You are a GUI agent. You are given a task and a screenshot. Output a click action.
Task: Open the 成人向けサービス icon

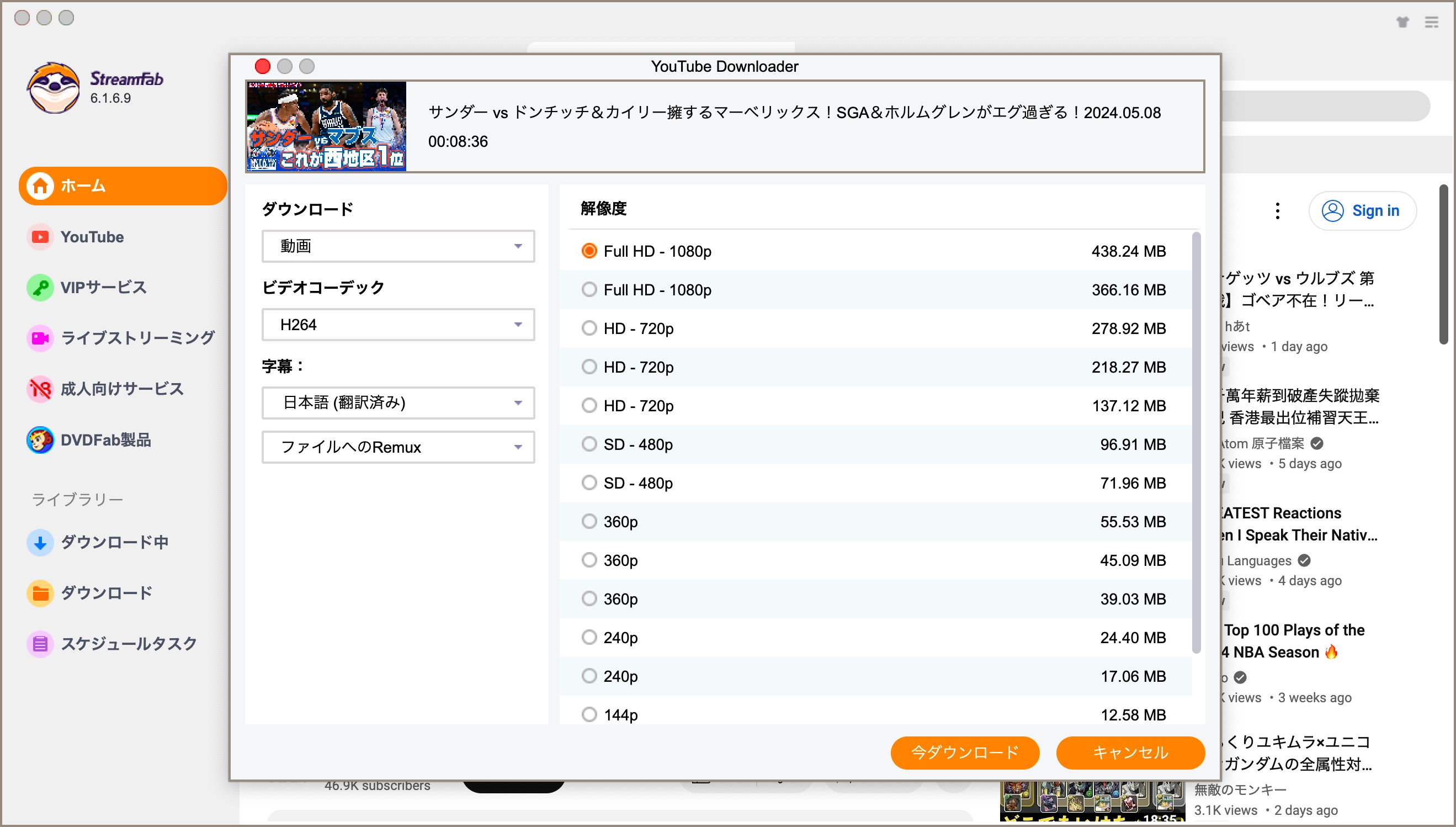click(x=40, y=389)
